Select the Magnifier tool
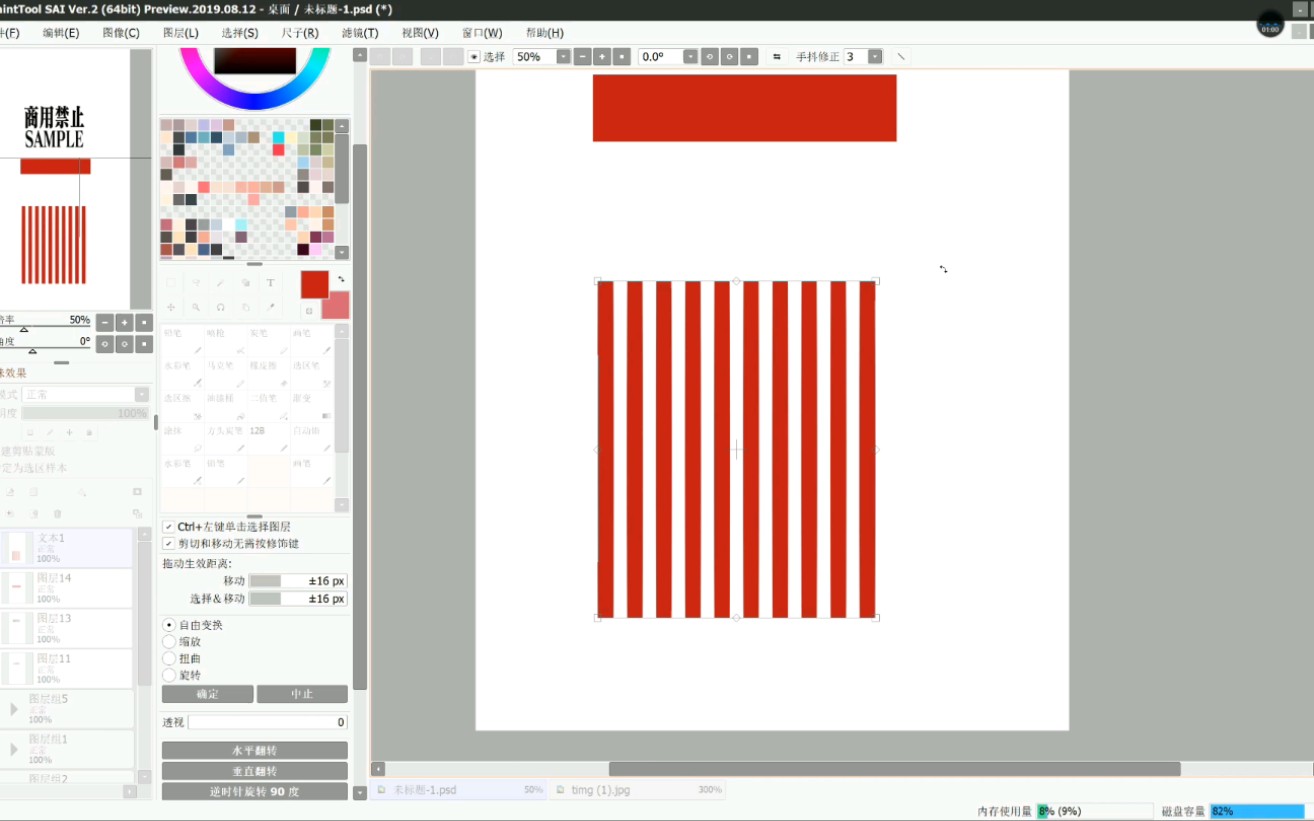The image size is (1314, 821). tap(196, 307)
